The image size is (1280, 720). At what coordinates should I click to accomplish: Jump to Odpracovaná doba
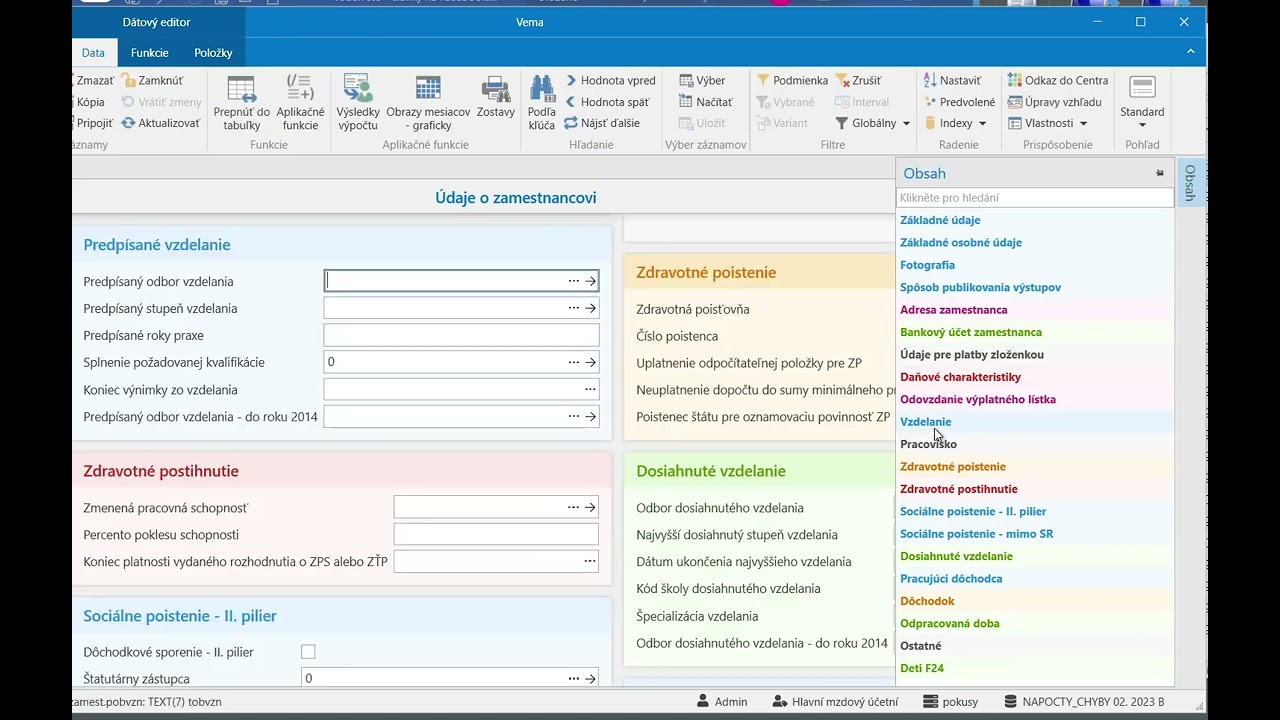949,624
